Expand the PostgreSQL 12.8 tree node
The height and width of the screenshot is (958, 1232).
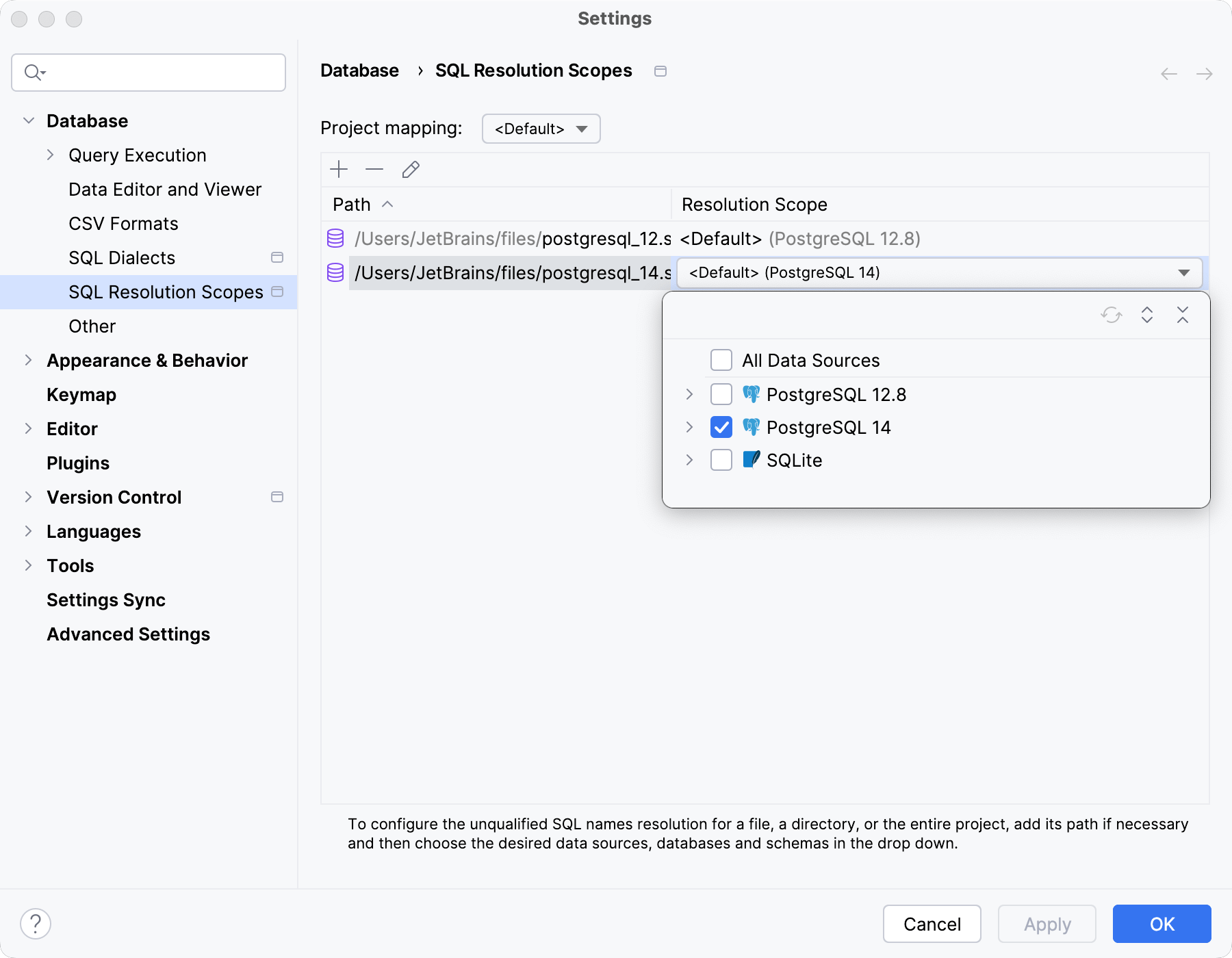tap(689, 394)
